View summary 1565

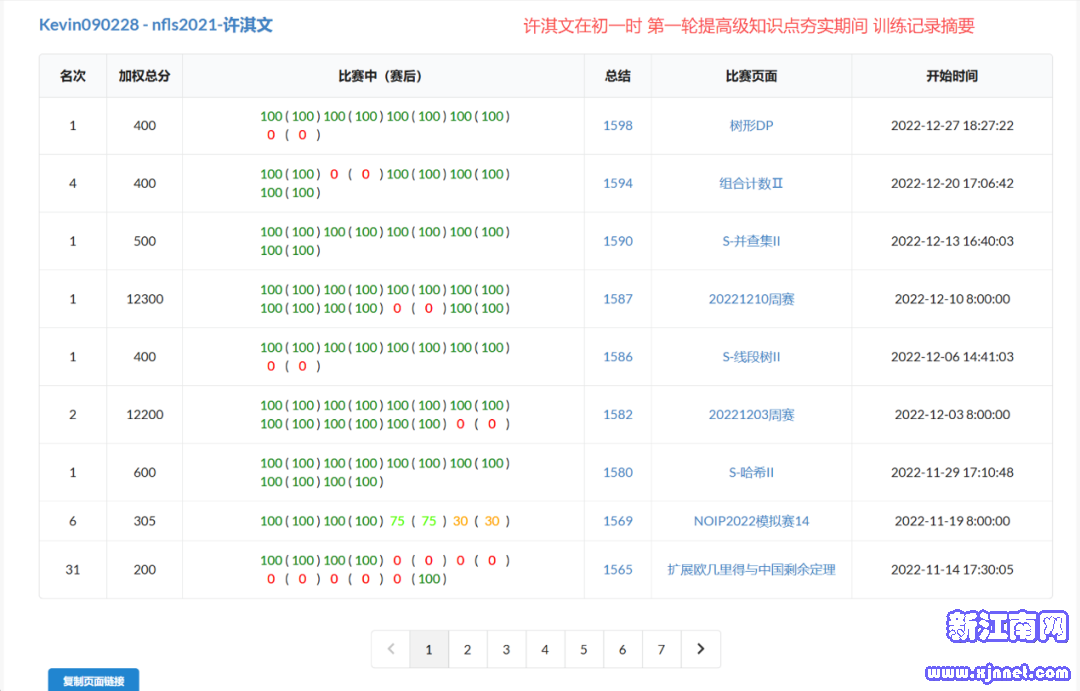(x=618, y=570)
